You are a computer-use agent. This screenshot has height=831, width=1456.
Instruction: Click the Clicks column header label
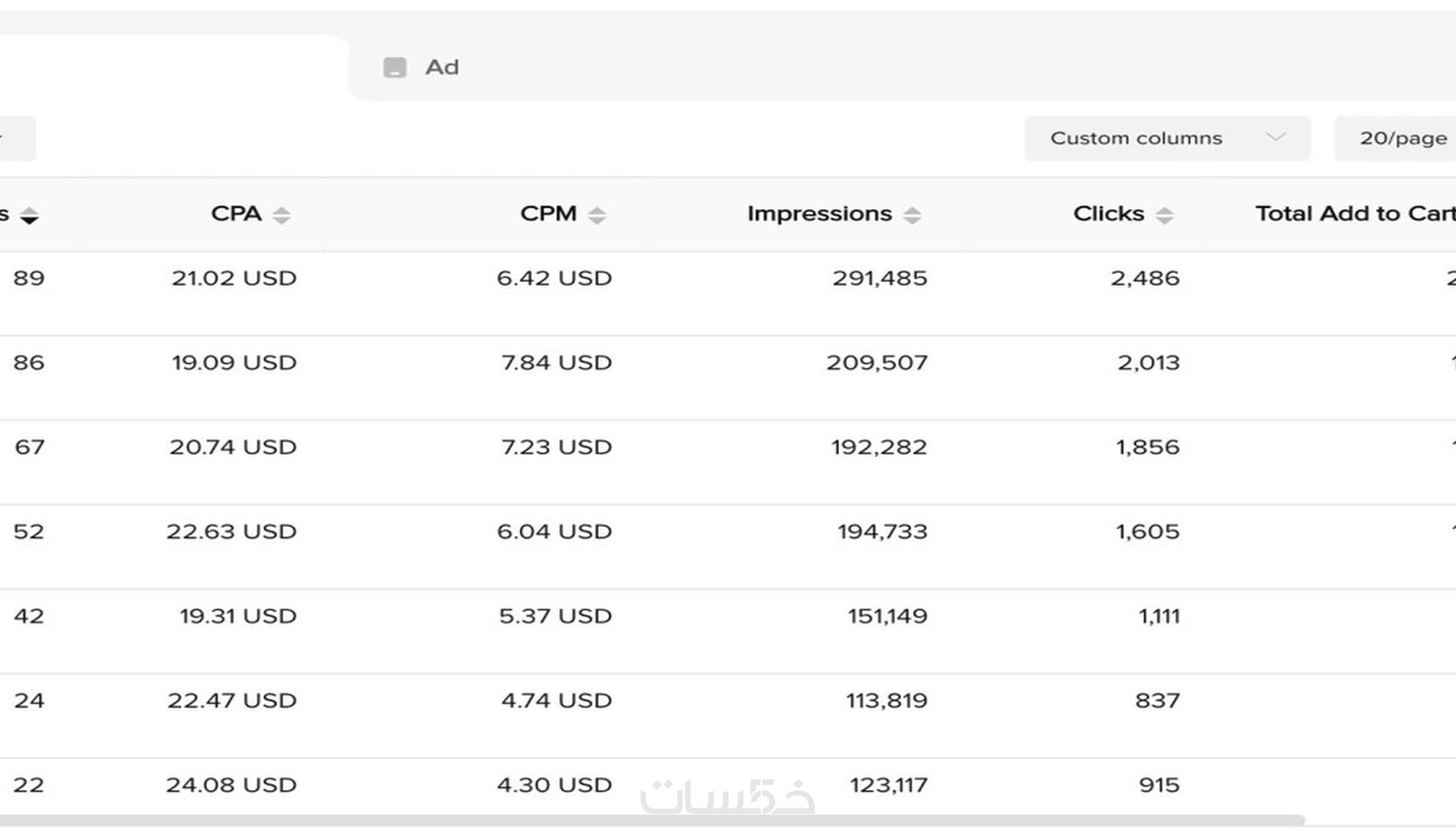tap(1108, 214)
